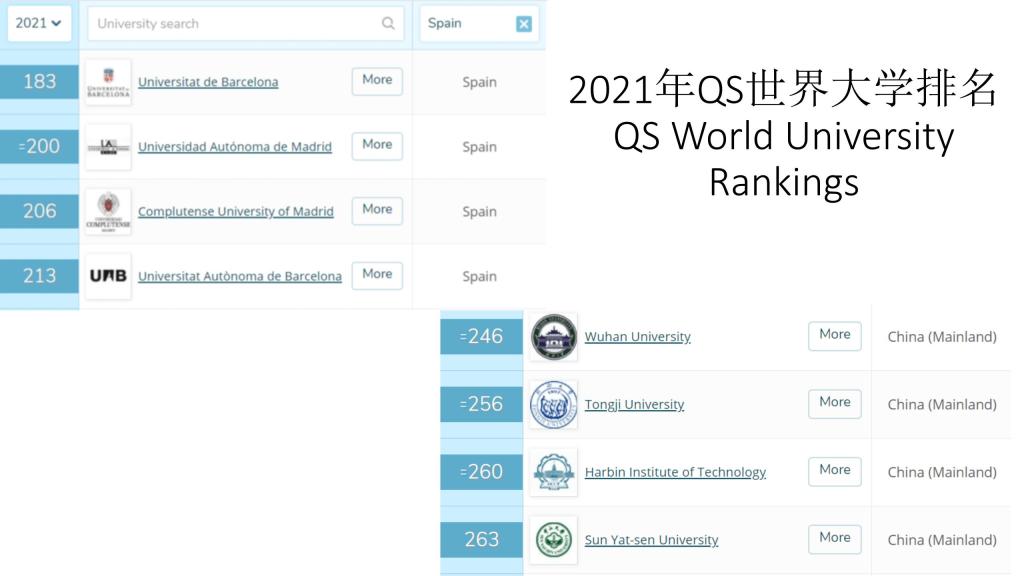Focus the University search field
Viewport: 1024px width, 576px height.
tap(245, 24)
